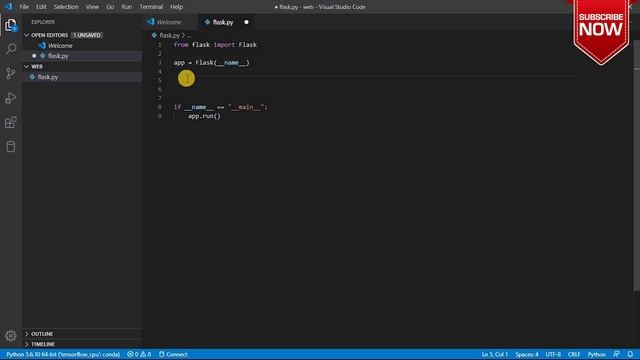Screen dimensions: 640x360
Task: Change file encoding UTF-8
Action: coord(553,354)
